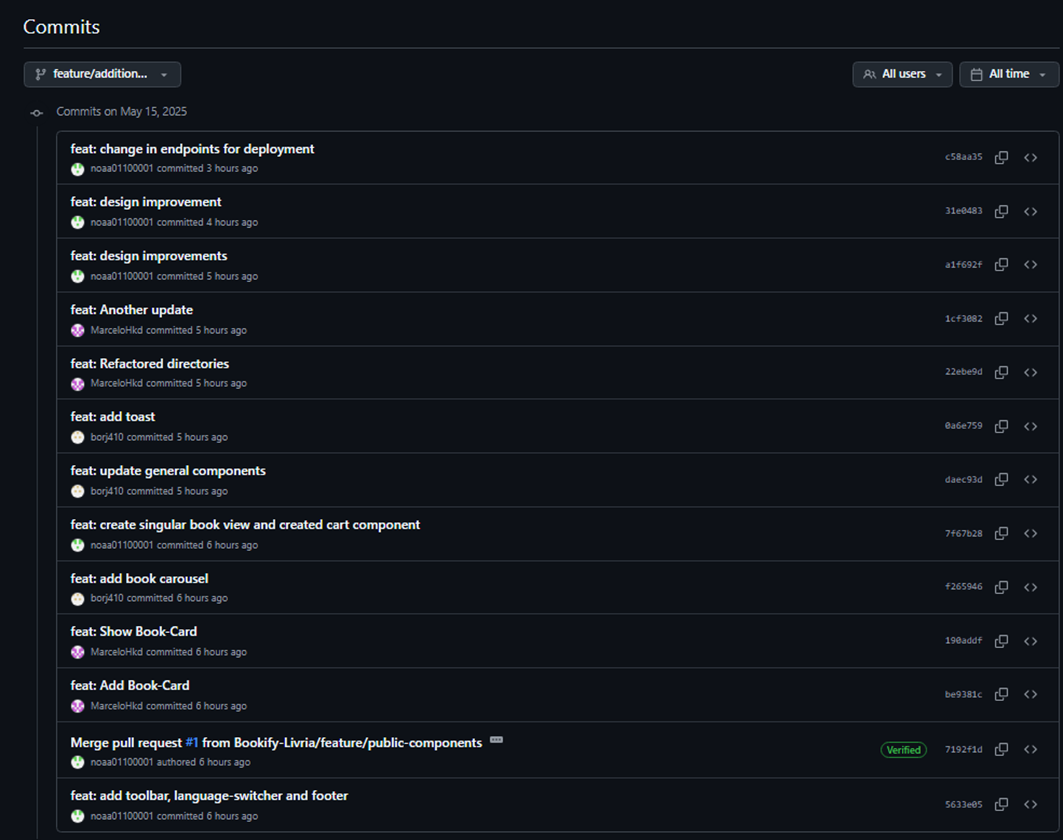This screenshot has width=1063, height=840.
Task: Browse repository at commit 7192f1d
Action: point(1030,749)
